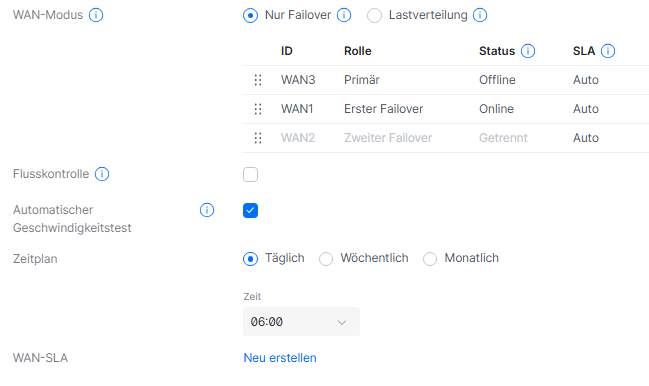Click drag handle of WAN1 row

point(258,109)
